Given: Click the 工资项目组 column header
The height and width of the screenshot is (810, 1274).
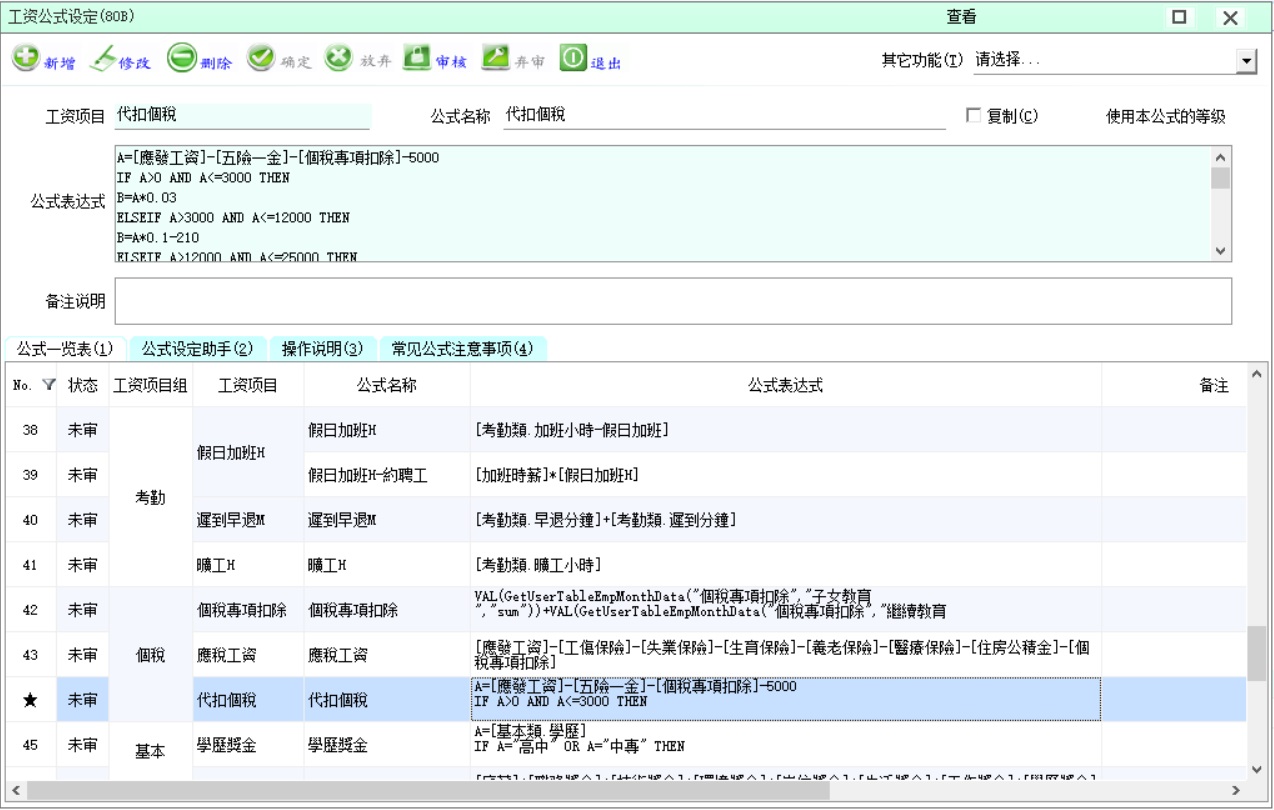Looking at the screenshot, I should [150, 385].
